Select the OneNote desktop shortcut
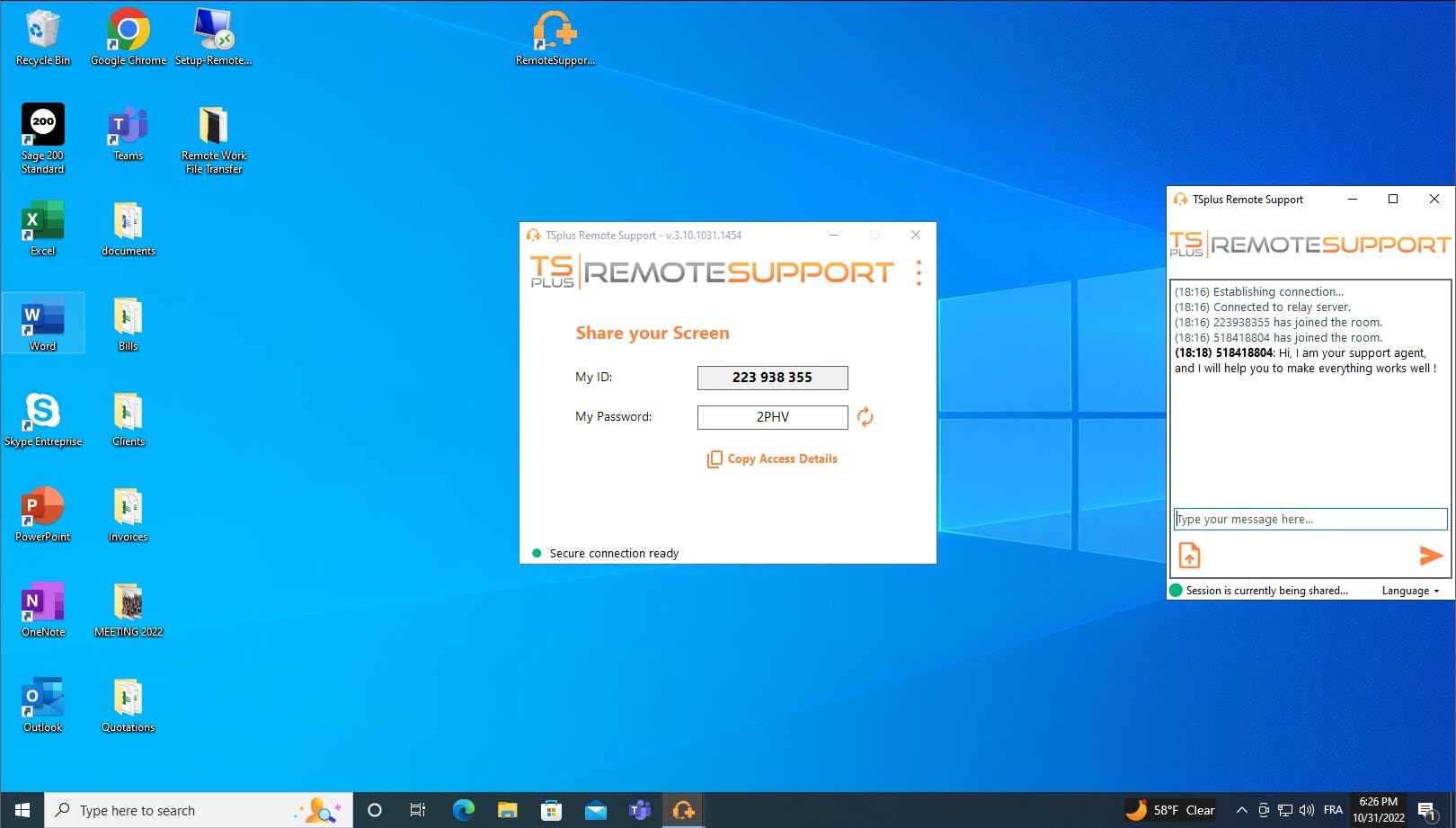This screenshot has height=828, width=1456. [42, 610]
